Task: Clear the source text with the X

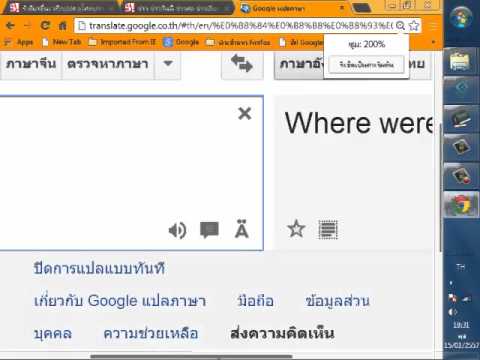Action: coord(245,114)
